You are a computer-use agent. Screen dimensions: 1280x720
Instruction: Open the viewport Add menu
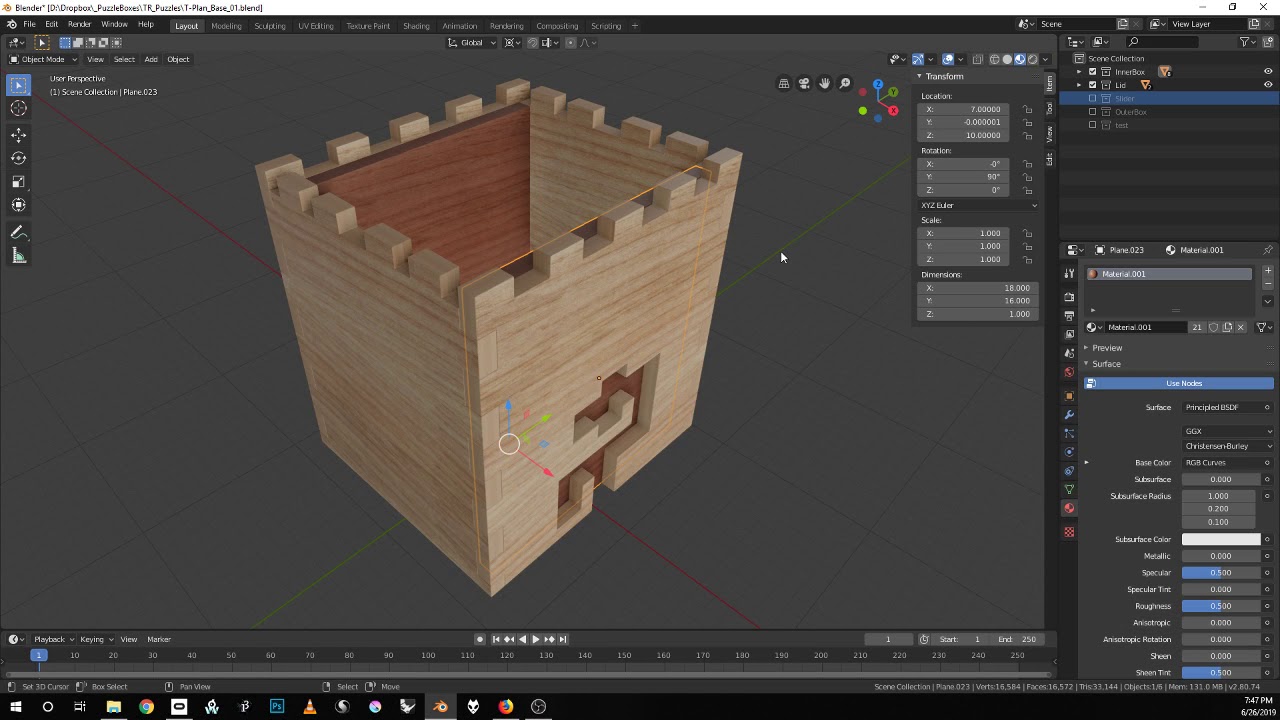click(x=151, y=59)
